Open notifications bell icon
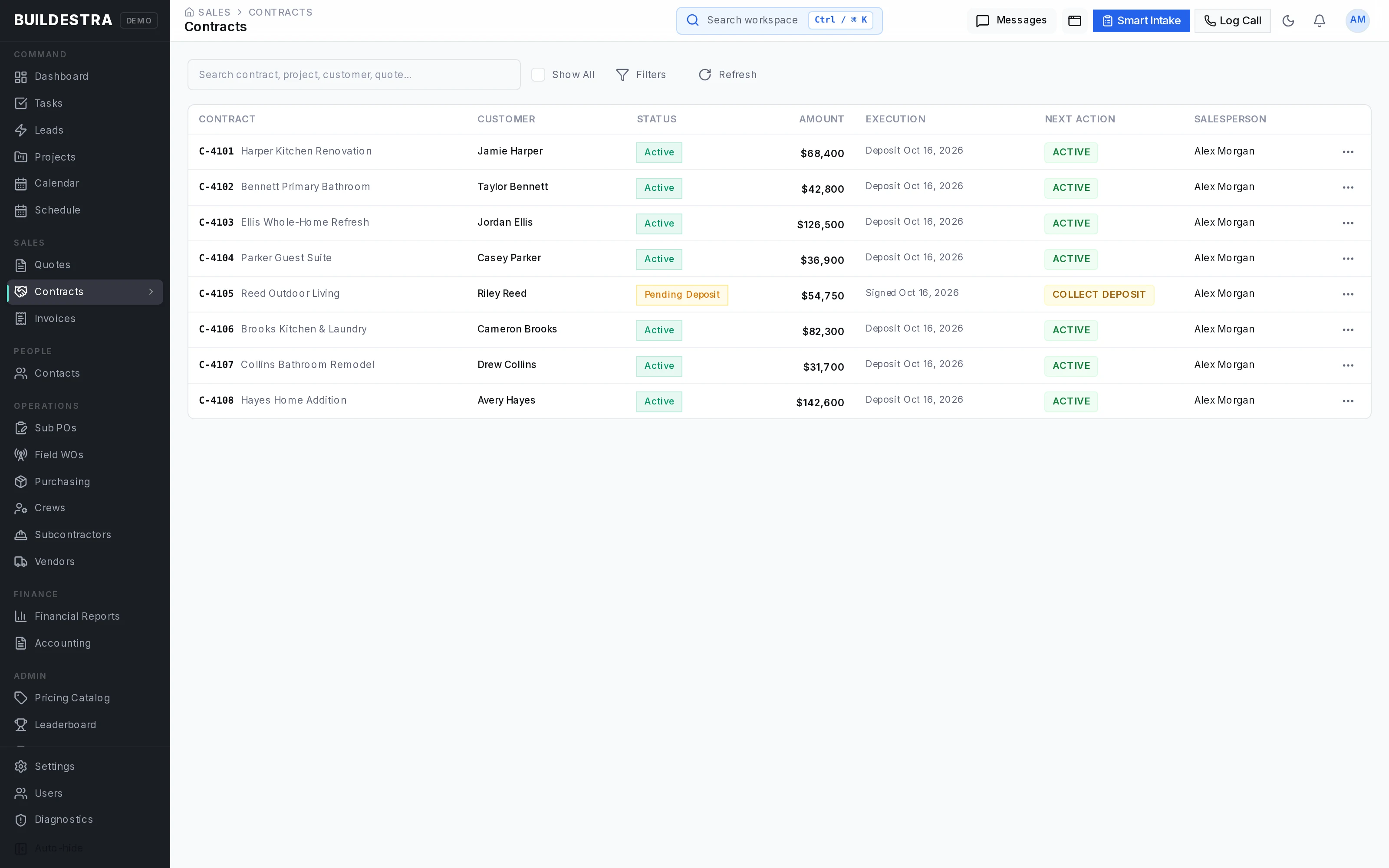This screenshot has height=868, width=1389. [1320, 21]
